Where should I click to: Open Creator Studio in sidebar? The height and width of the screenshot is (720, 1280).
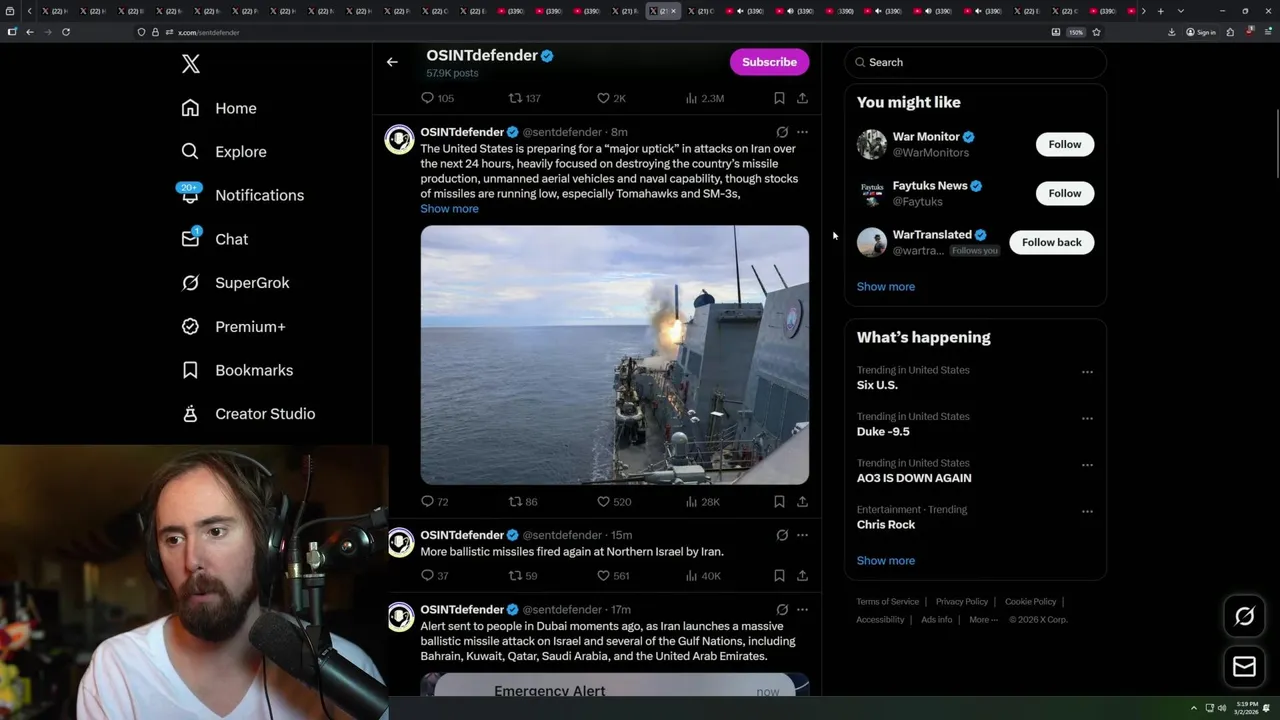[248, 414]
